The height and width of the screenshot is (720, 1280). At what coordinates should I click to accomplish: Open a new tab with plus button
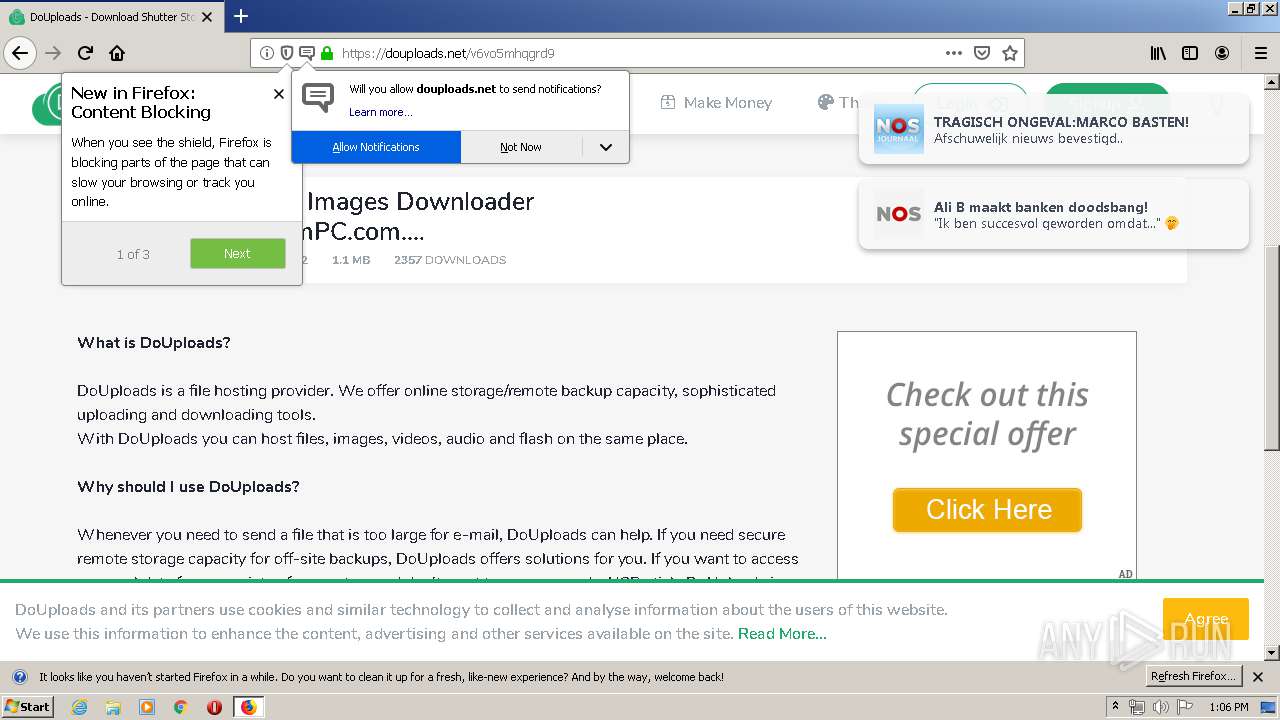(x=241, y=16)
